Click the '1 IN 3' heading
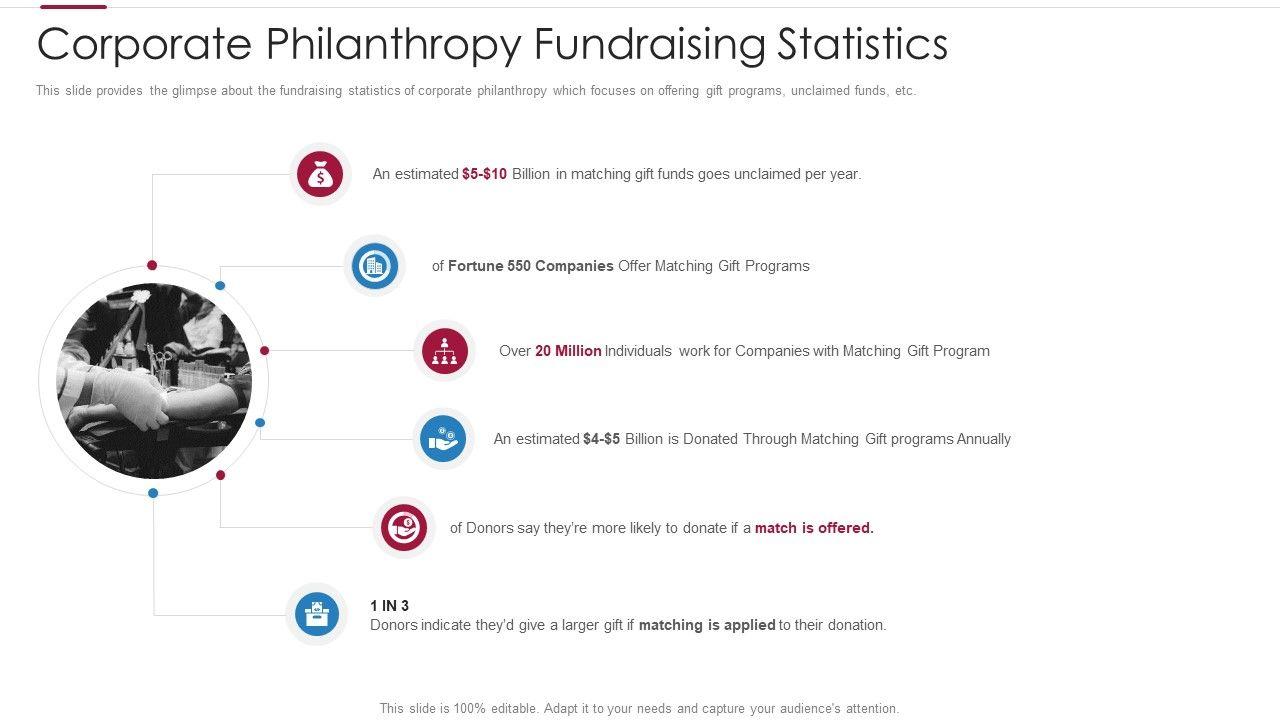 point(389,606)
